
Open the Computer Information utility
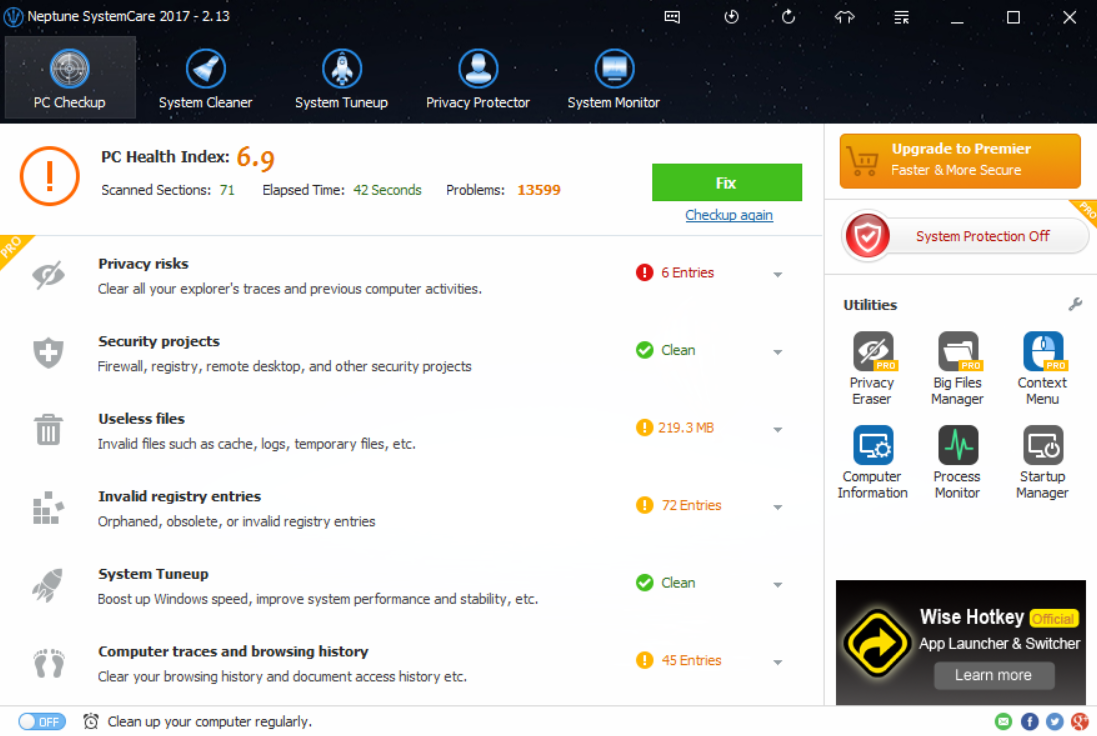tap(872, 462)
